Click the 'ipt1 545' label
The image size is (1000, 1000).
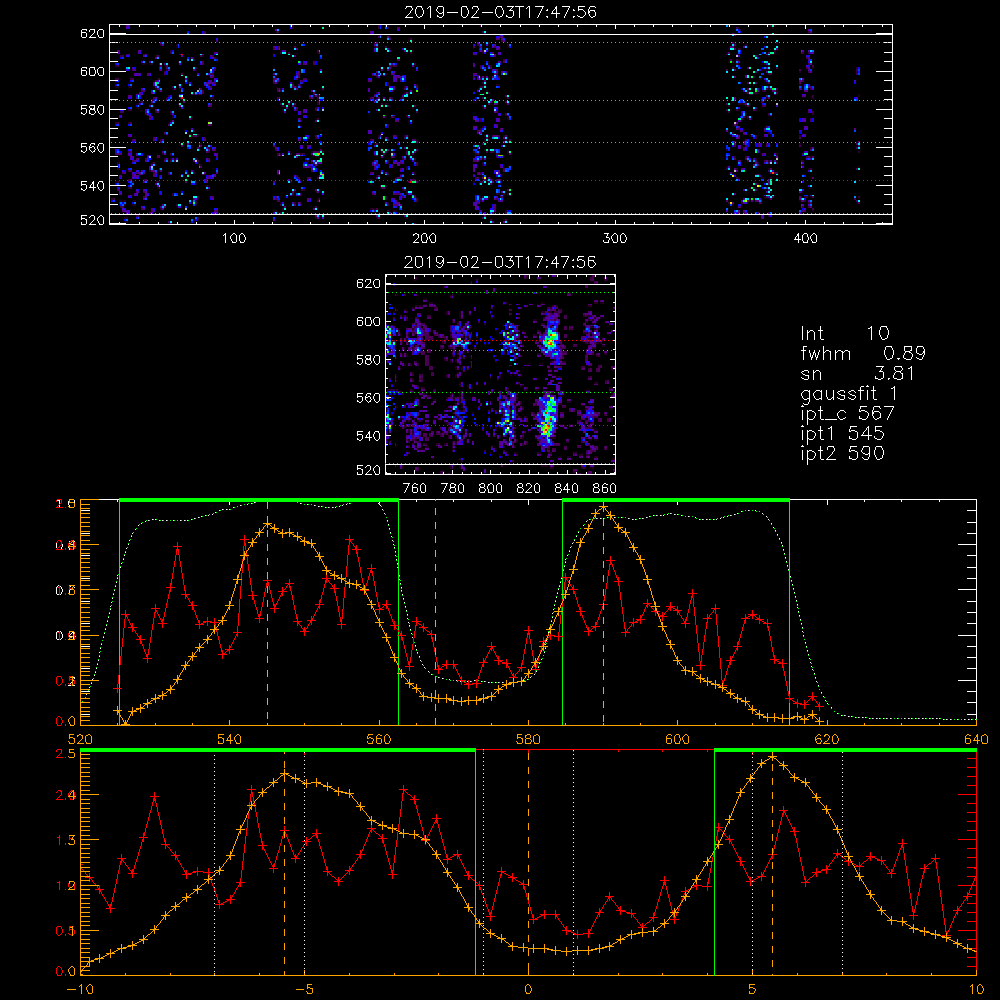(x=842, y=434)
